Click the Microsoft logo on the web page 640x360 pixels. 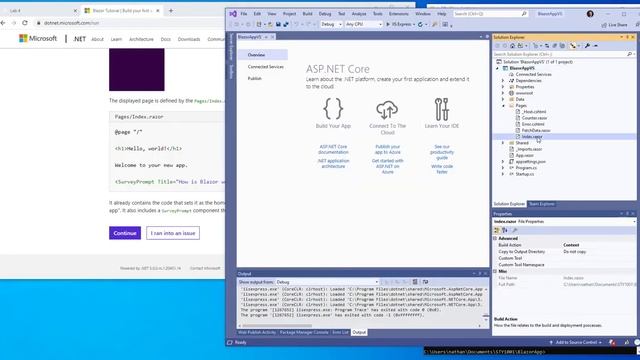point(38,38)
